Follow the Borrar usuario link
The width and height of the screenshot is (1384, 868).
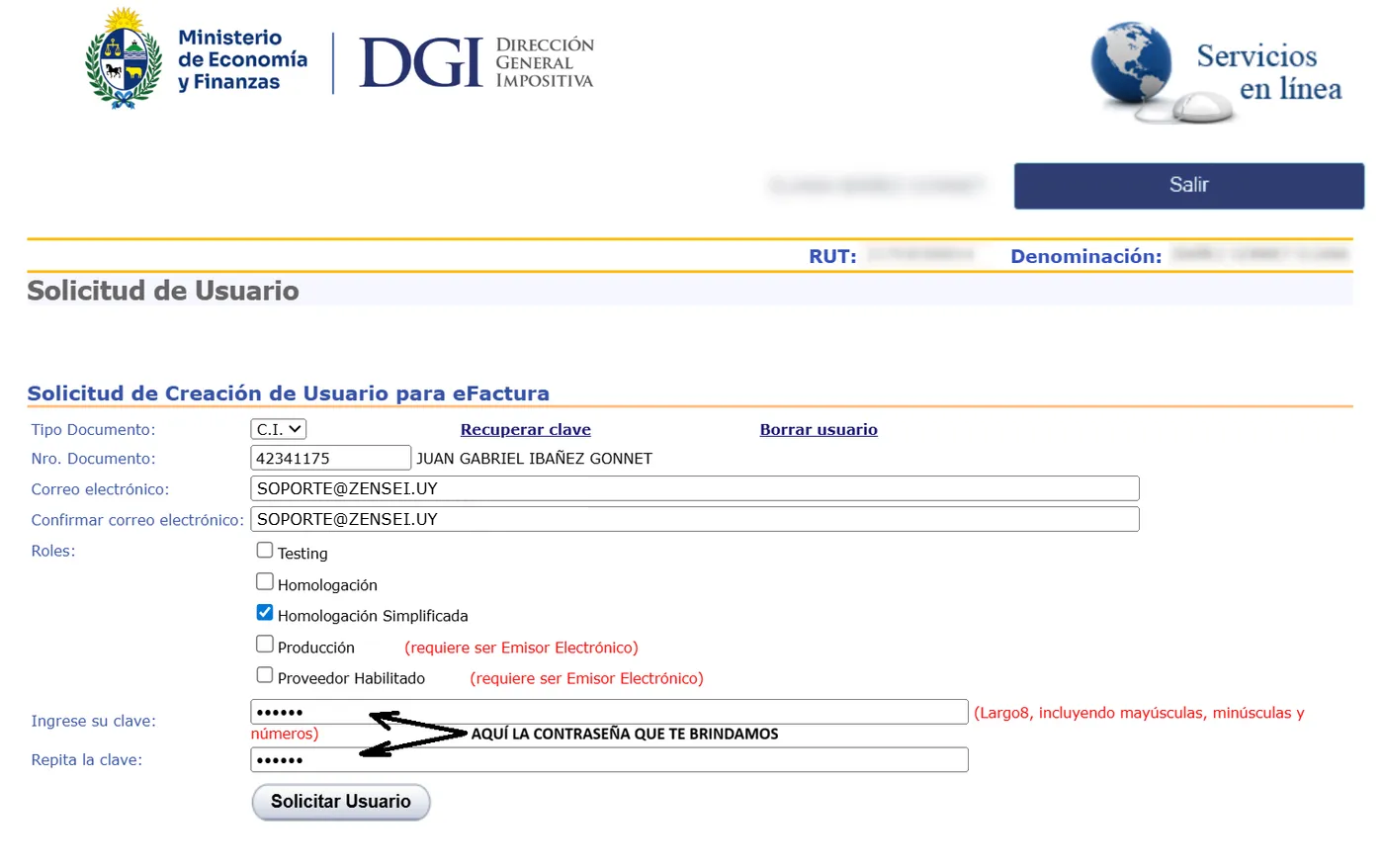tap(819, 429)
